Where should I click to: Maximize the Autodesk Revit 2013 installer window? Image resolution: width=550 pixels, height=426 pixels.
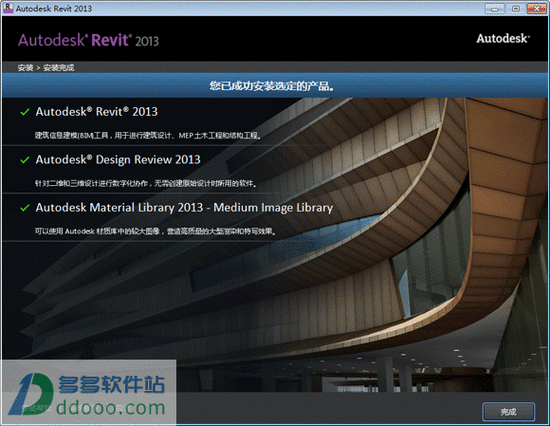coord(515,8)
